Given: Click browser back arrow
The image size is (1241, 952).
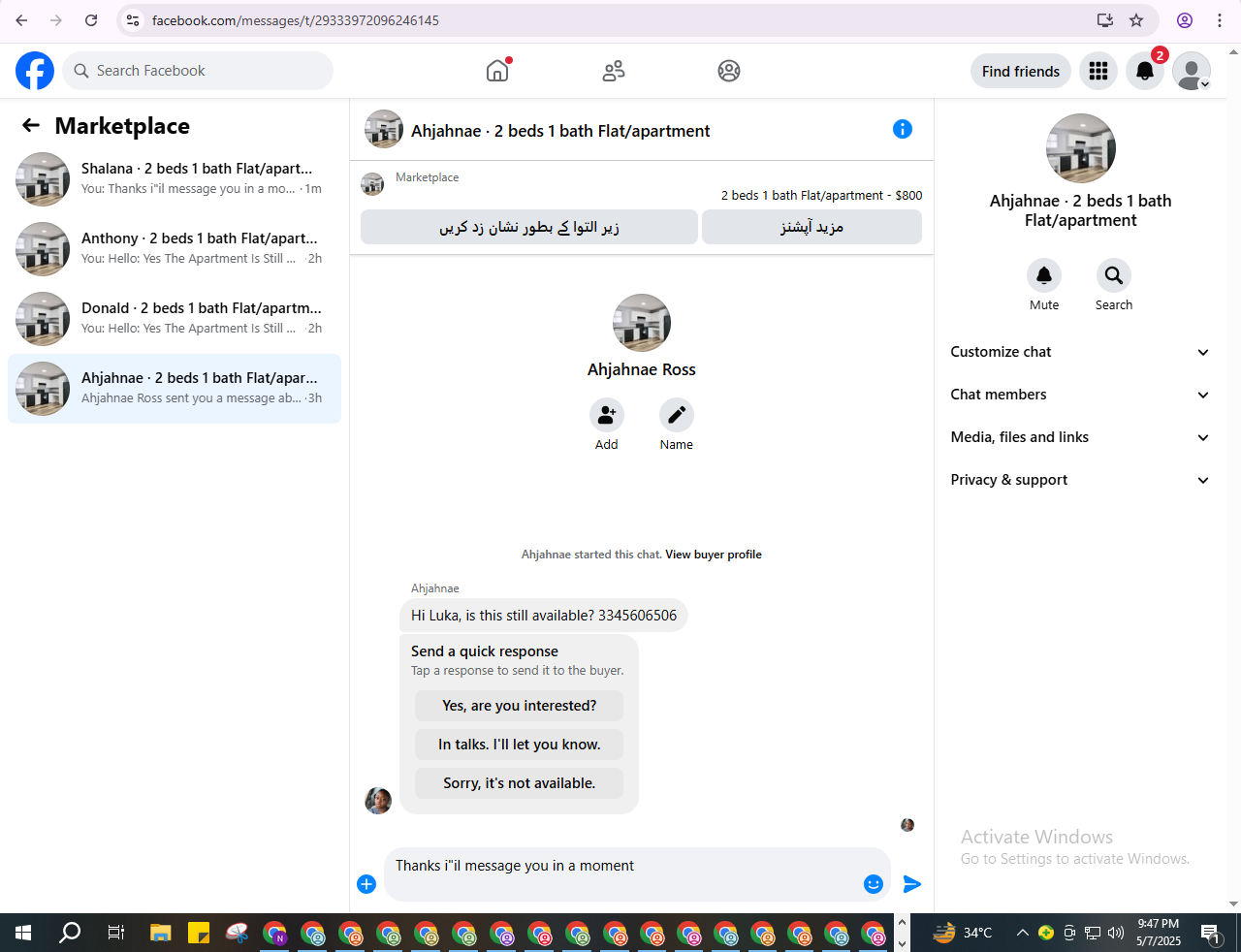Looking at the screenshot, I should pyautogui.click(x=21, y=20).
